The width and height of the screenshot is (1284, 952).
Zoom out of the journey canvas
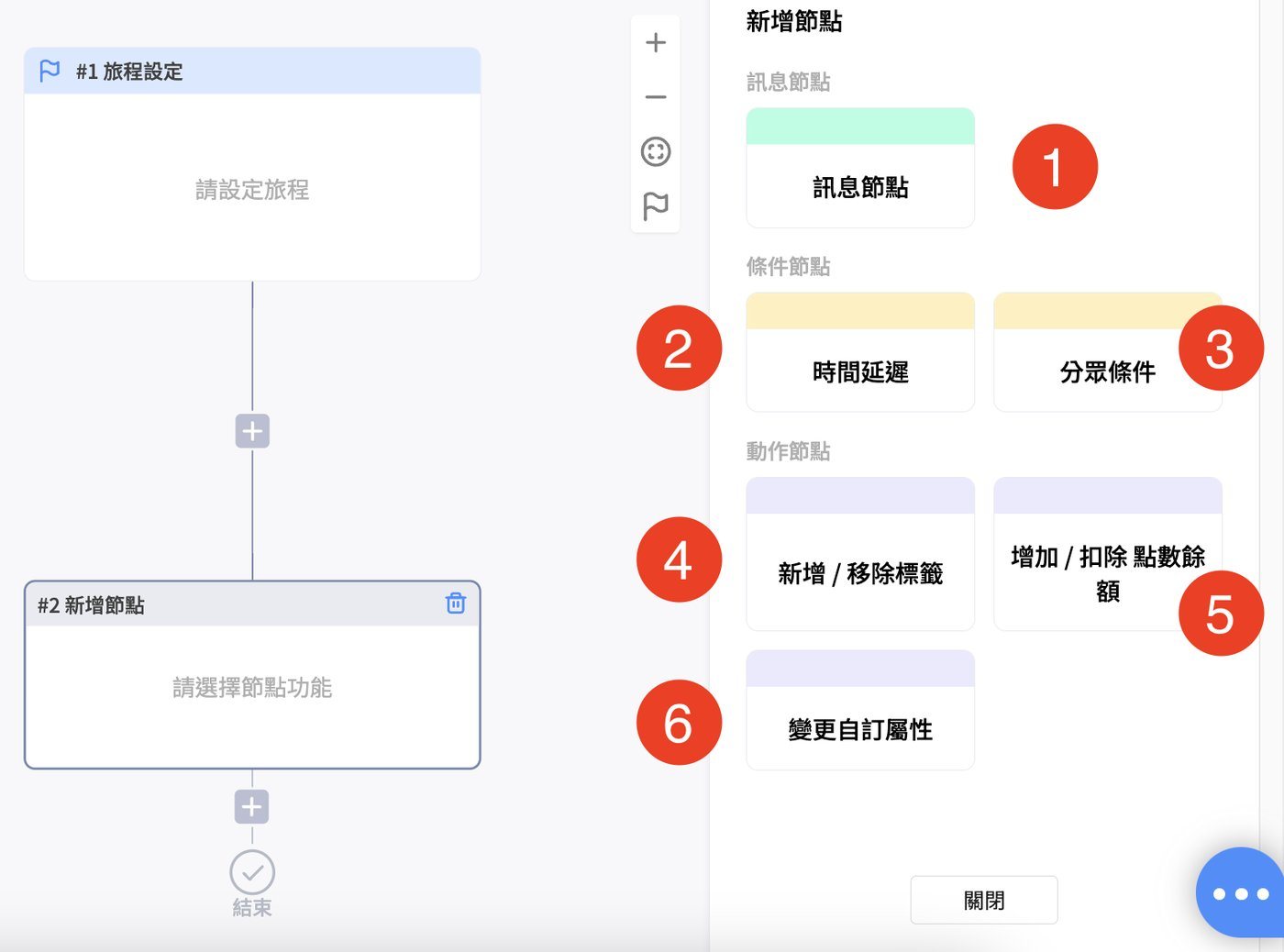(656, 97)
